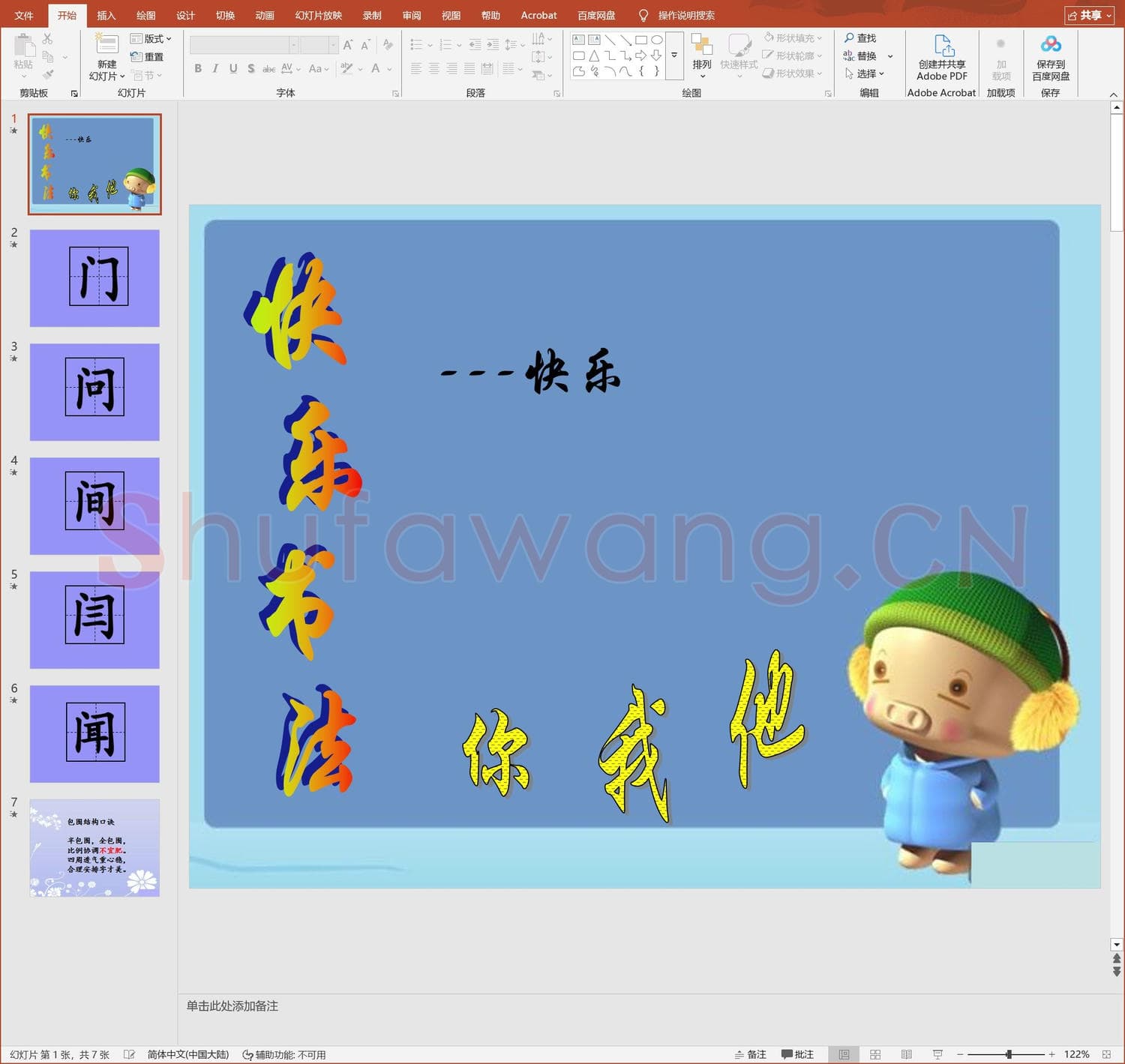Viewport: 1125px width, 1064px height.
Task: Switch to the Design (设计) tab
Action: [x=185, y=15]
